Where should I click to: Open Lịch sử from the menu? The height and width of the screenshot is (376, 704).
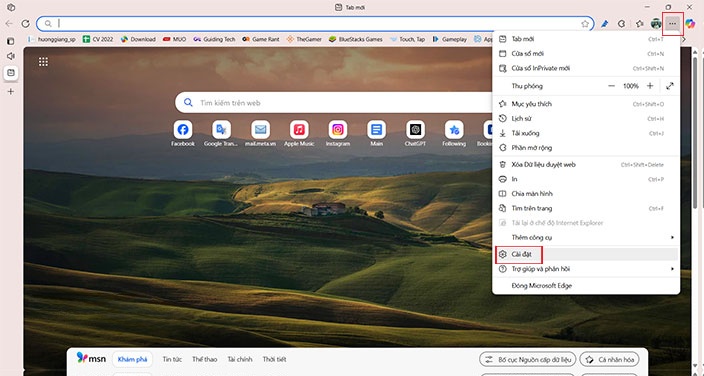point(586,119)
